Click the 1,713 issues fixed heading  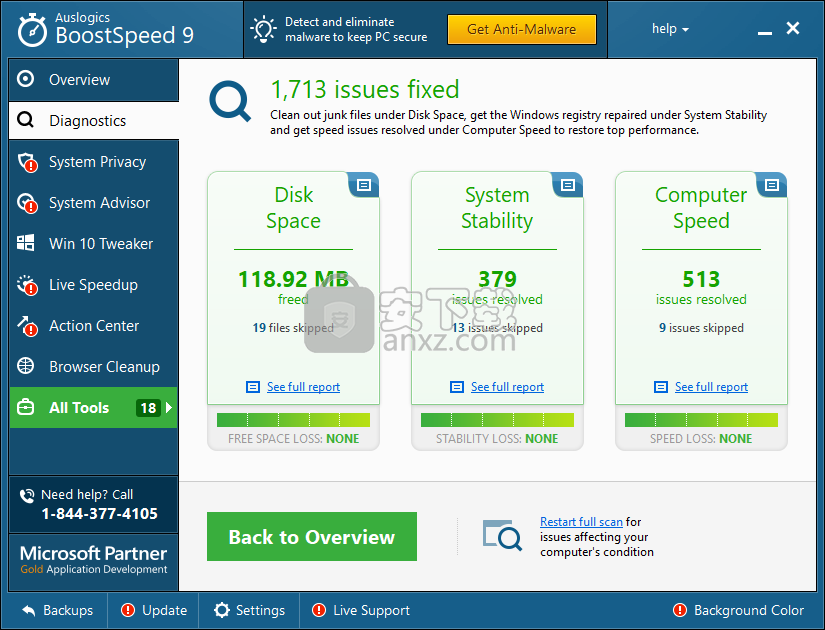[x=365, y=89]
